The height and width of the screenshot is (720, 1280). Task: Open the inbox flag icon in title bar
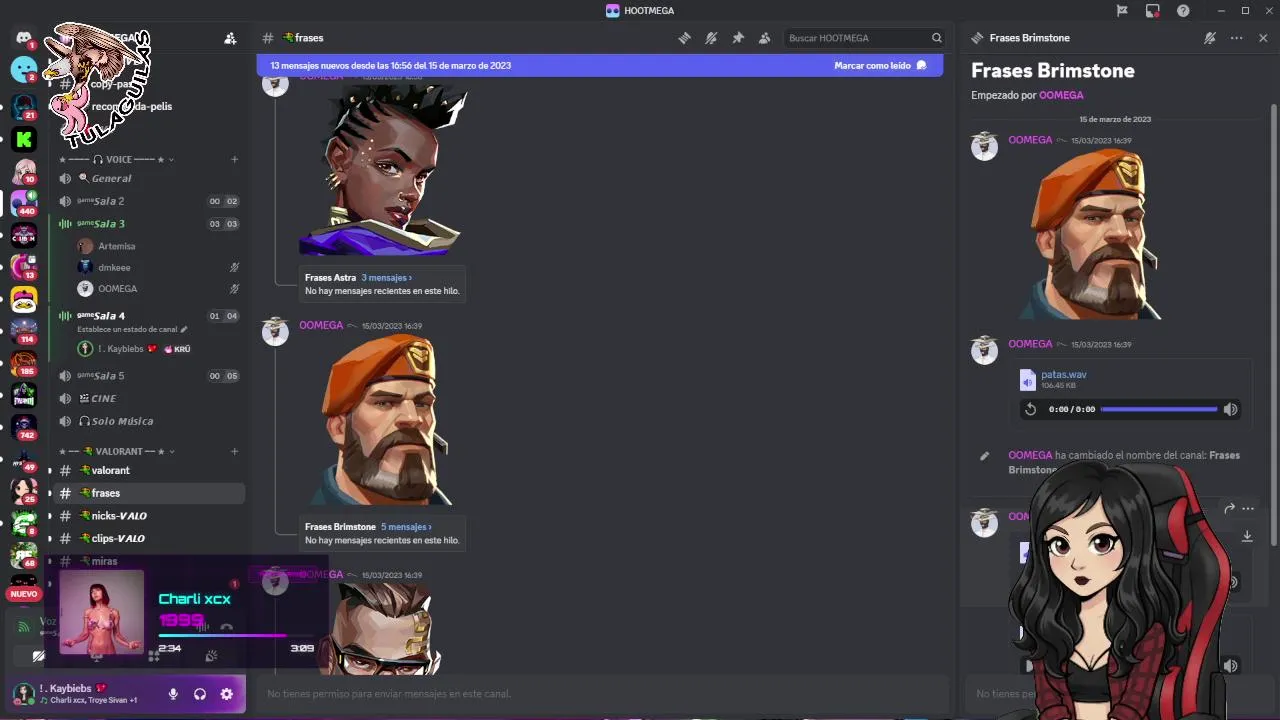pyautogui.click(x=1122, y=10)
